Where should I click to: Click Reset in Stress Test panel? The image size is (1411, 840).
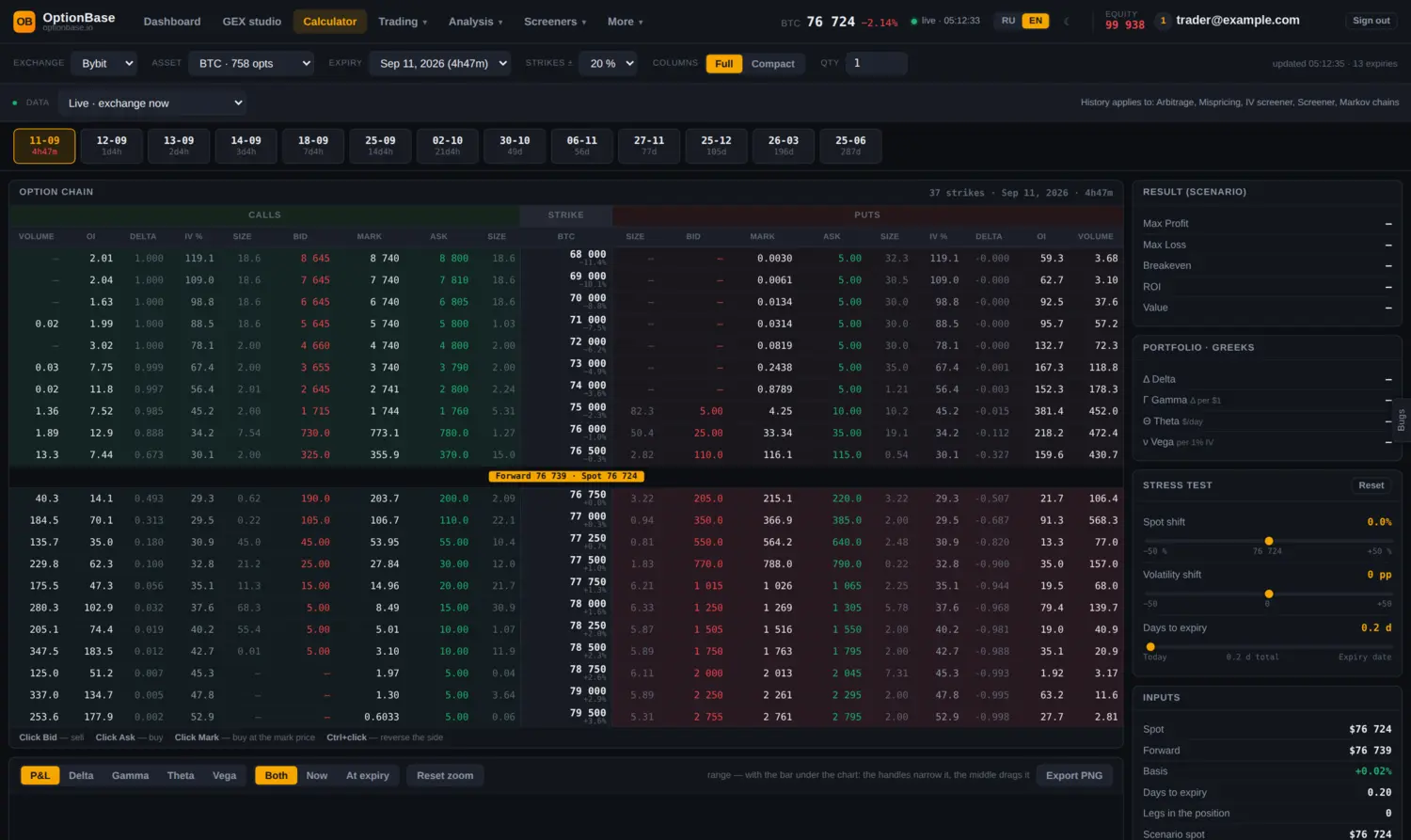(1371, 485)
